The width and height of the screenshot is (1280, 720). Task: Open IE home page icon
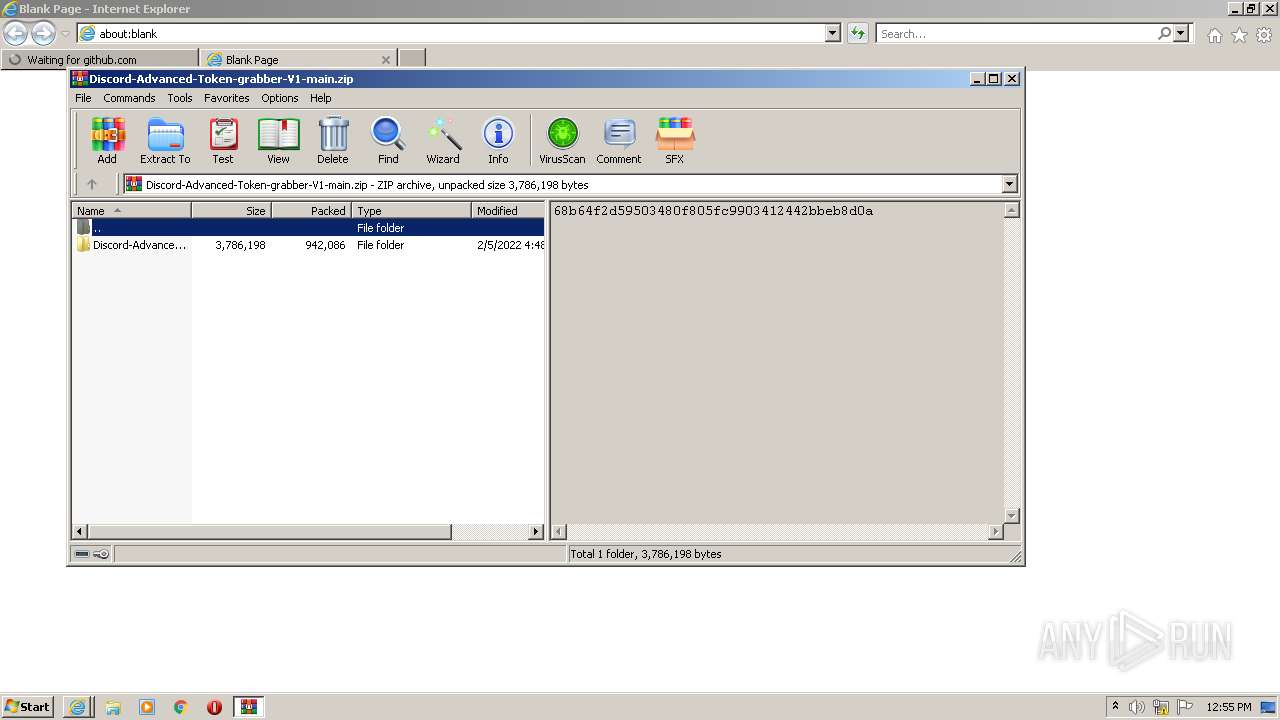[1214, 35]
